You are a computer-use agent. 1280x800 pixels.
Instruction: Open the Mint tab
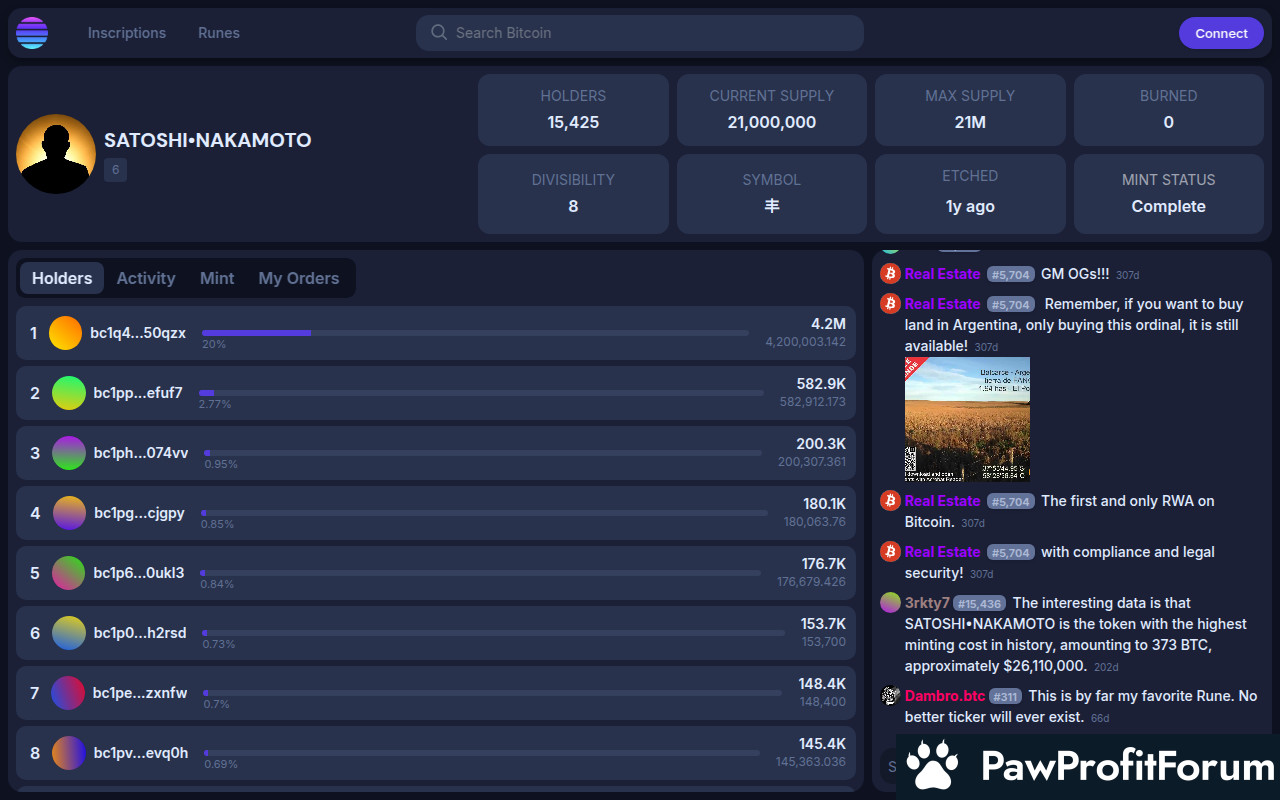tap(217, 278)
